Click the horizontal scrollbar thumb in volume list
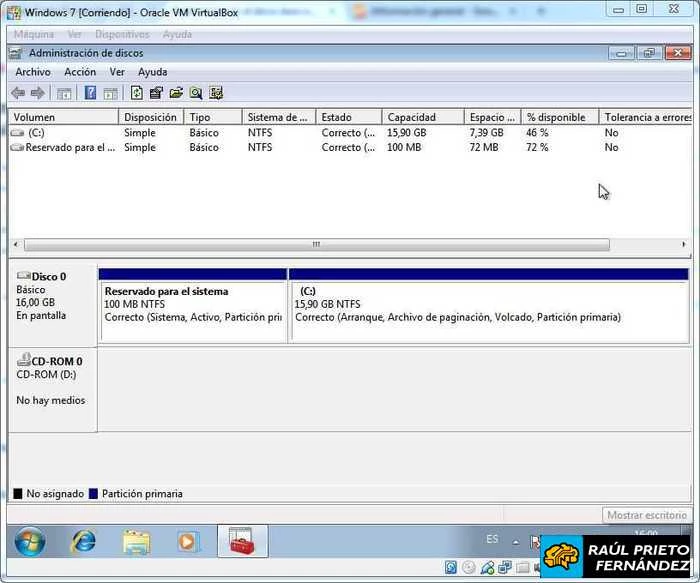 click(317, 244)
